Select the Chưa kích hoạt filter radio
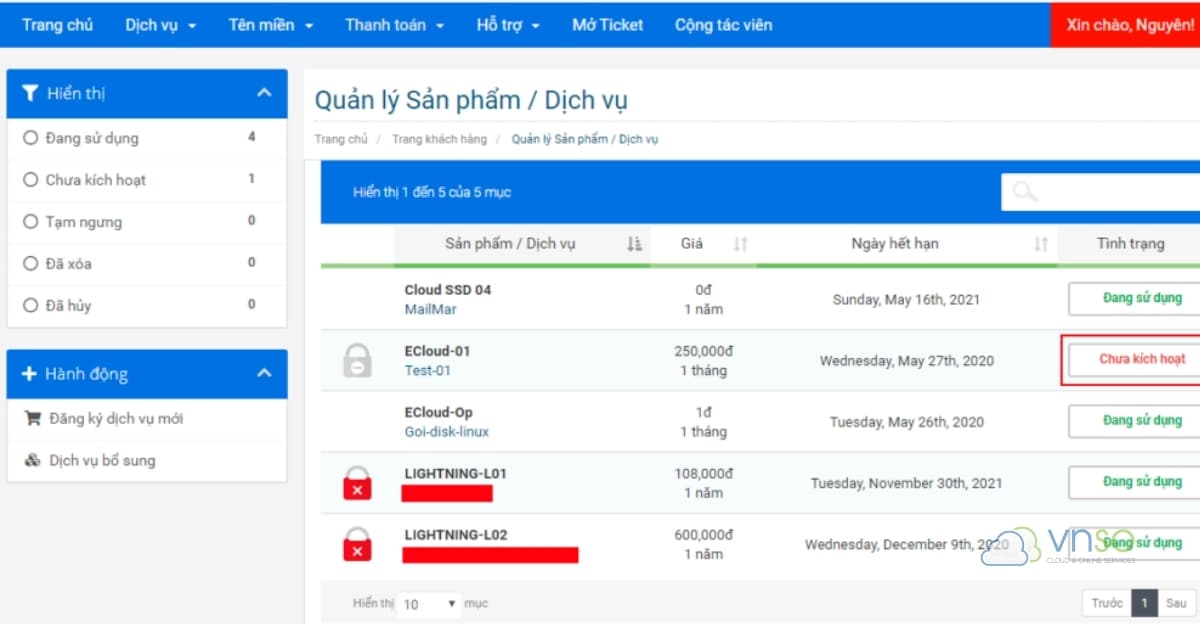1200x624 pixels. coord(30,180)
